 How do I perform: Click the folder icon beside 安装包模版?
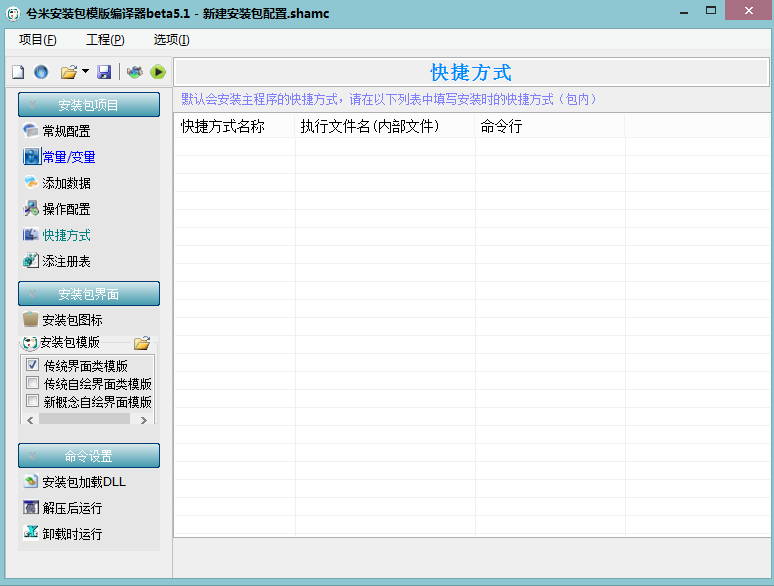[142, 343]
